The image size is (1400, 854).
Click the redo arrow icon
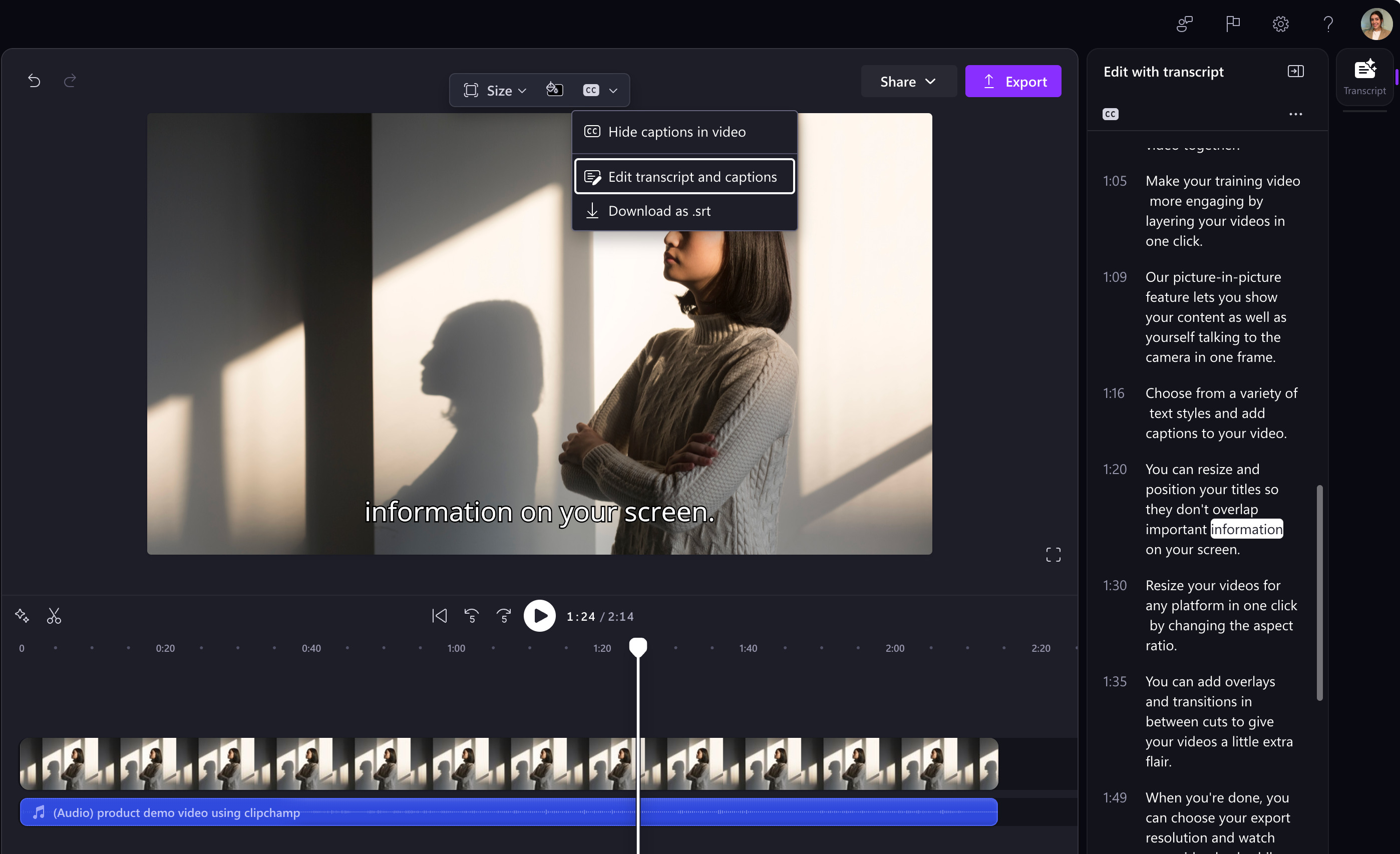(70, 81)
